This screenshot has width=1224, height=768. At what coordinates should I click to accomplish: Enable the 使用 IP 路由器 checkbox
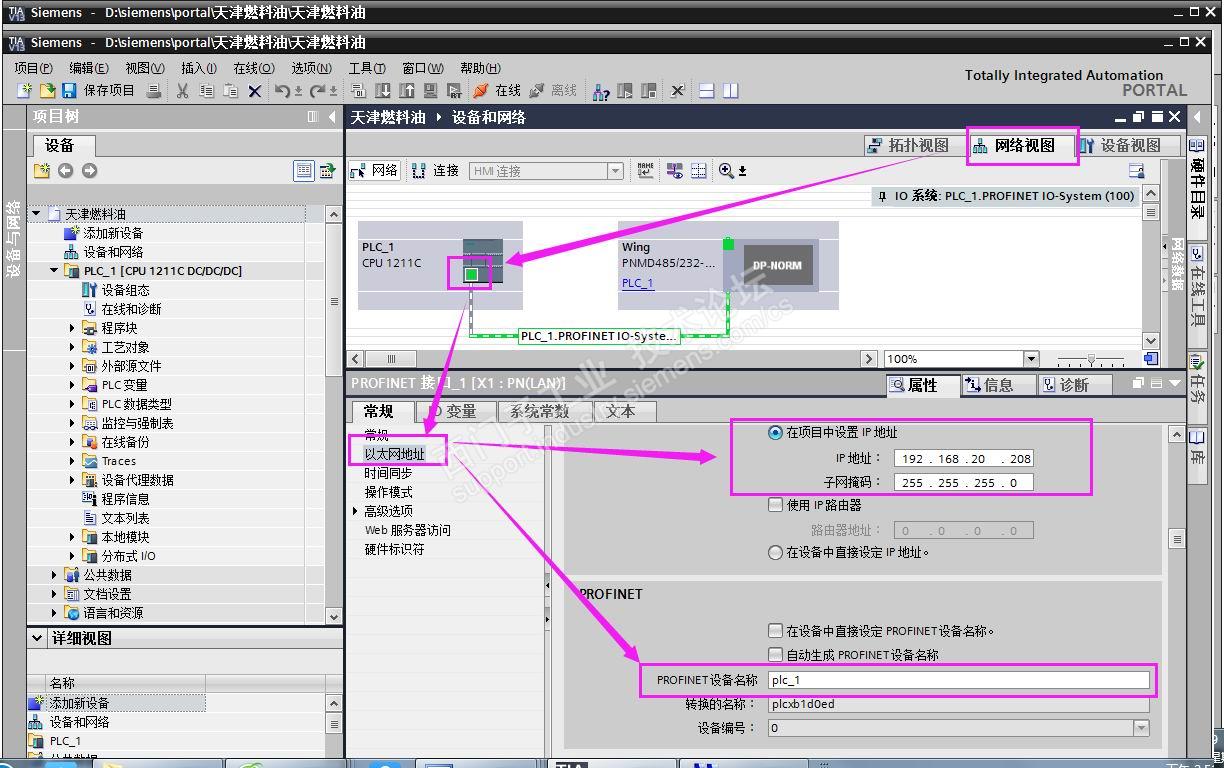775,505
